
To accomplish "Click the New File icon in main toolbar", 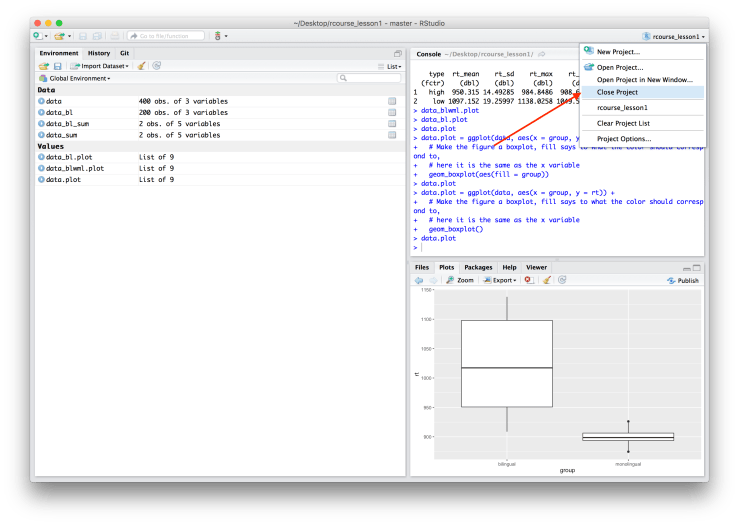I will coord(38,36).
